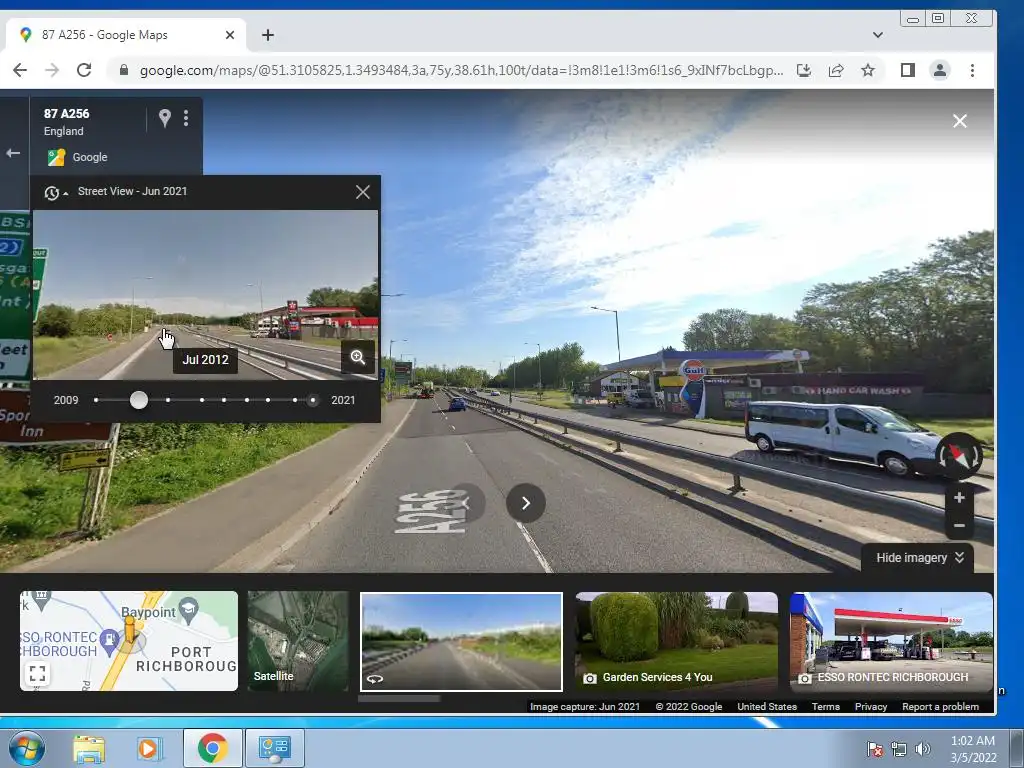The image size is (1024, 768).
Task: Click the Jul 2012 preview image
Action: (205, 294)
